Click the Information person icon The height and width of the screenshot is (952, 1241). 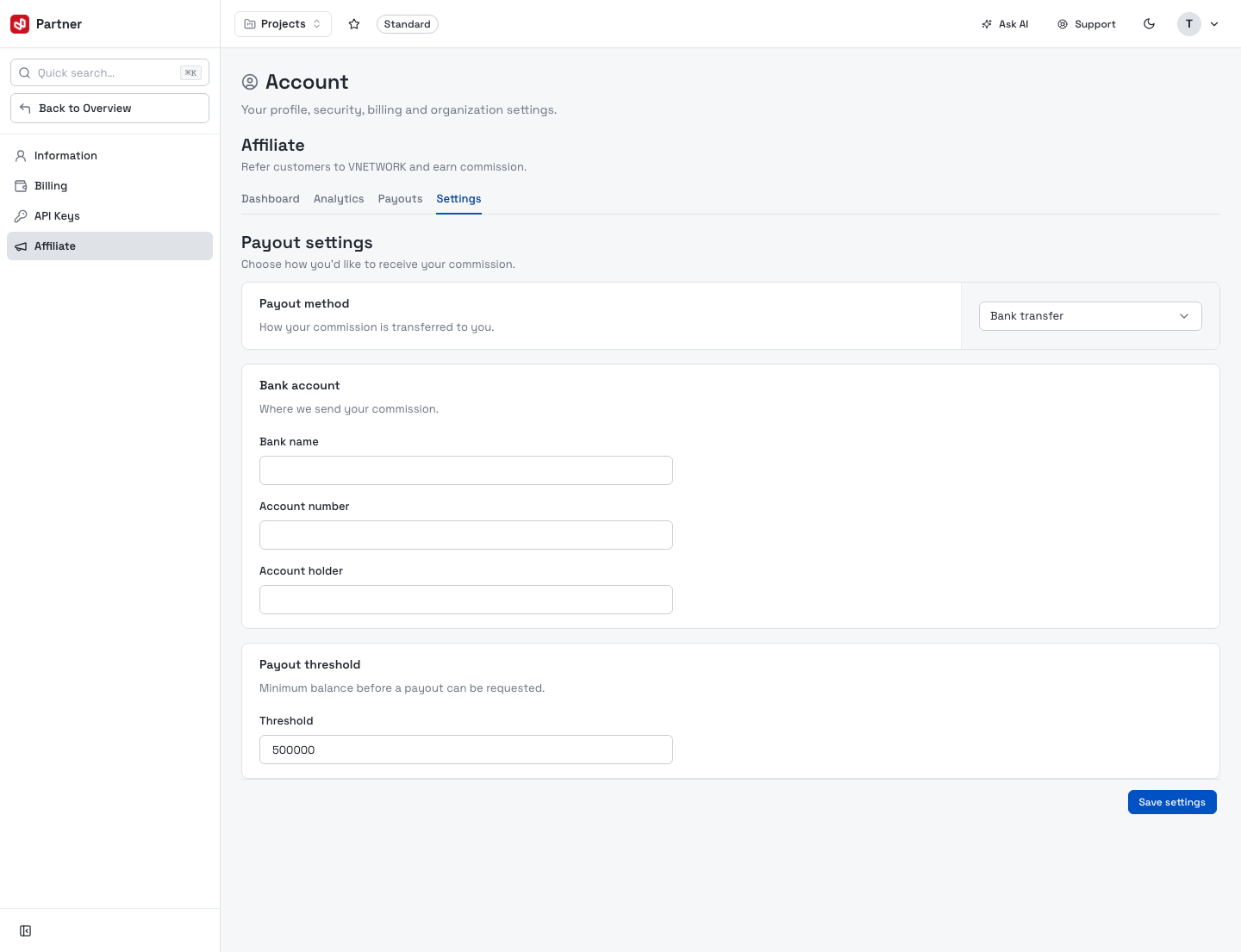pyautogui.click(x=21, y=156)
